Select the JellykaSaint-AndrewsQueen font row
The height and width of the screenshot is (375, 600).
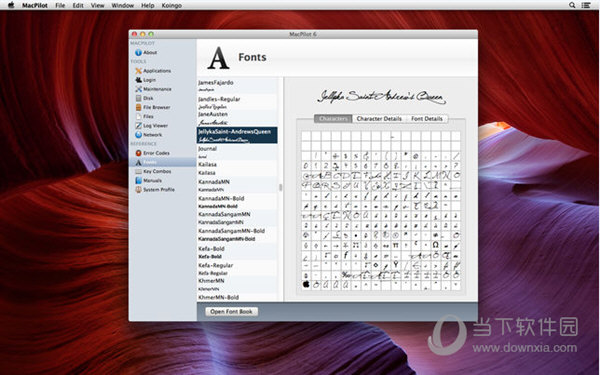[237, 135]
